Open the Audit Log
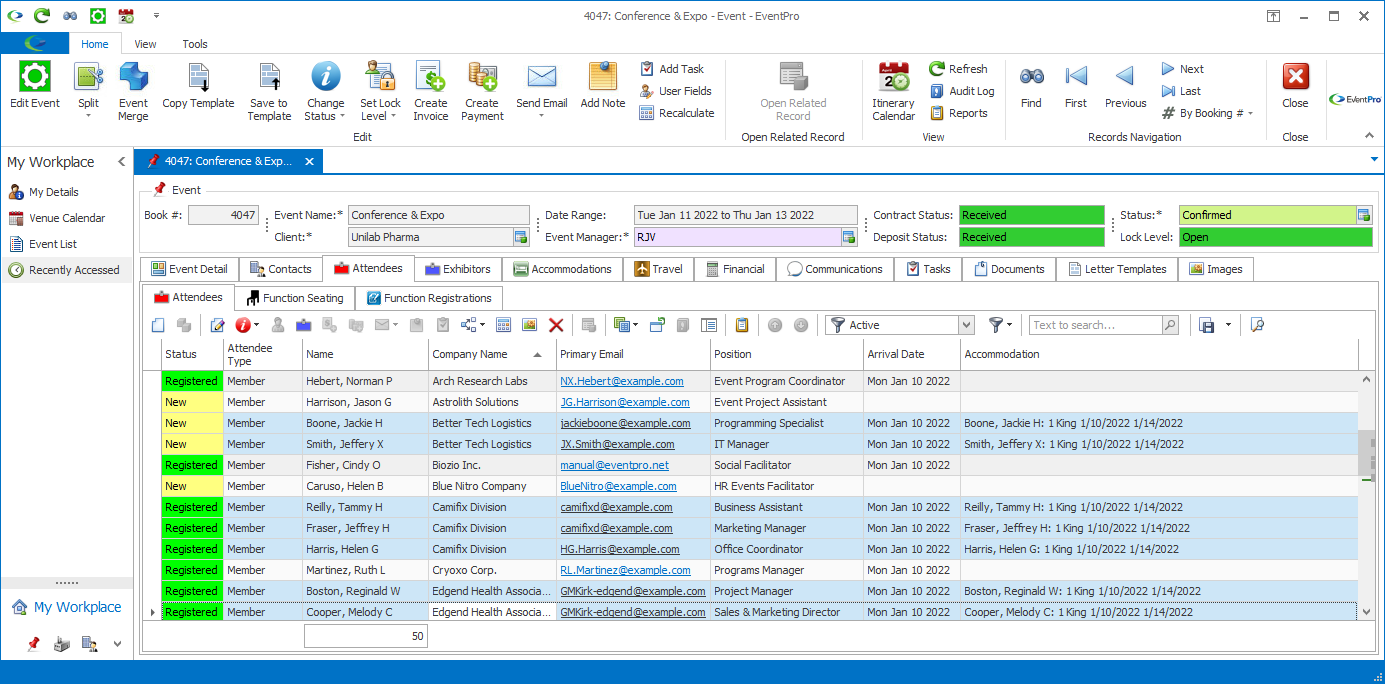 coord(961,91)
